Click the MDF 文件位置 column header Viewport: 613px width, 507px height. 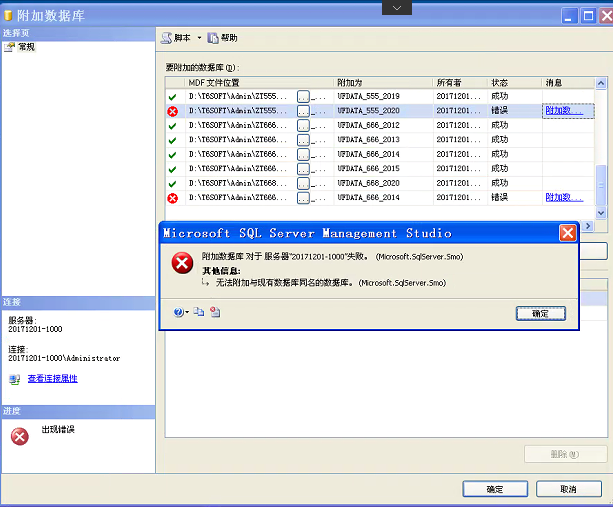[259, 82]
